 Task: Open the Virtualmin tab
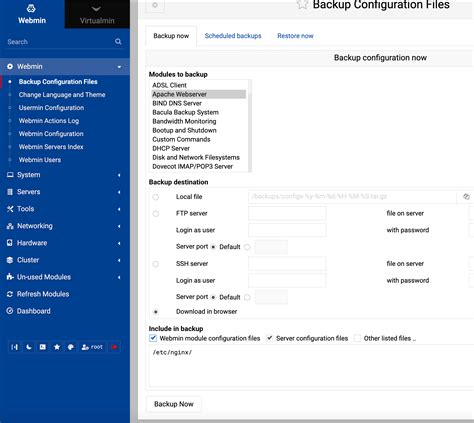[x=97, y=14]
